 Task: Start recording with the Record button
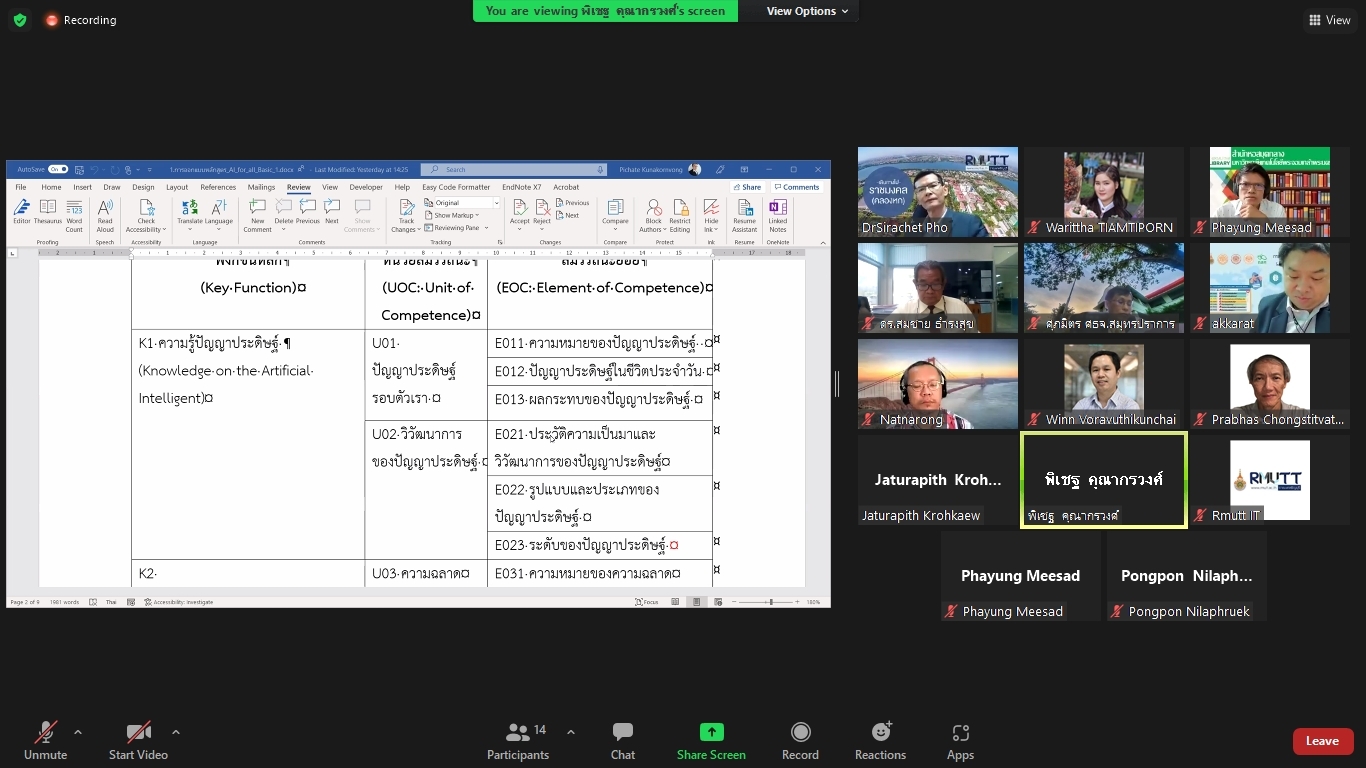800,741
